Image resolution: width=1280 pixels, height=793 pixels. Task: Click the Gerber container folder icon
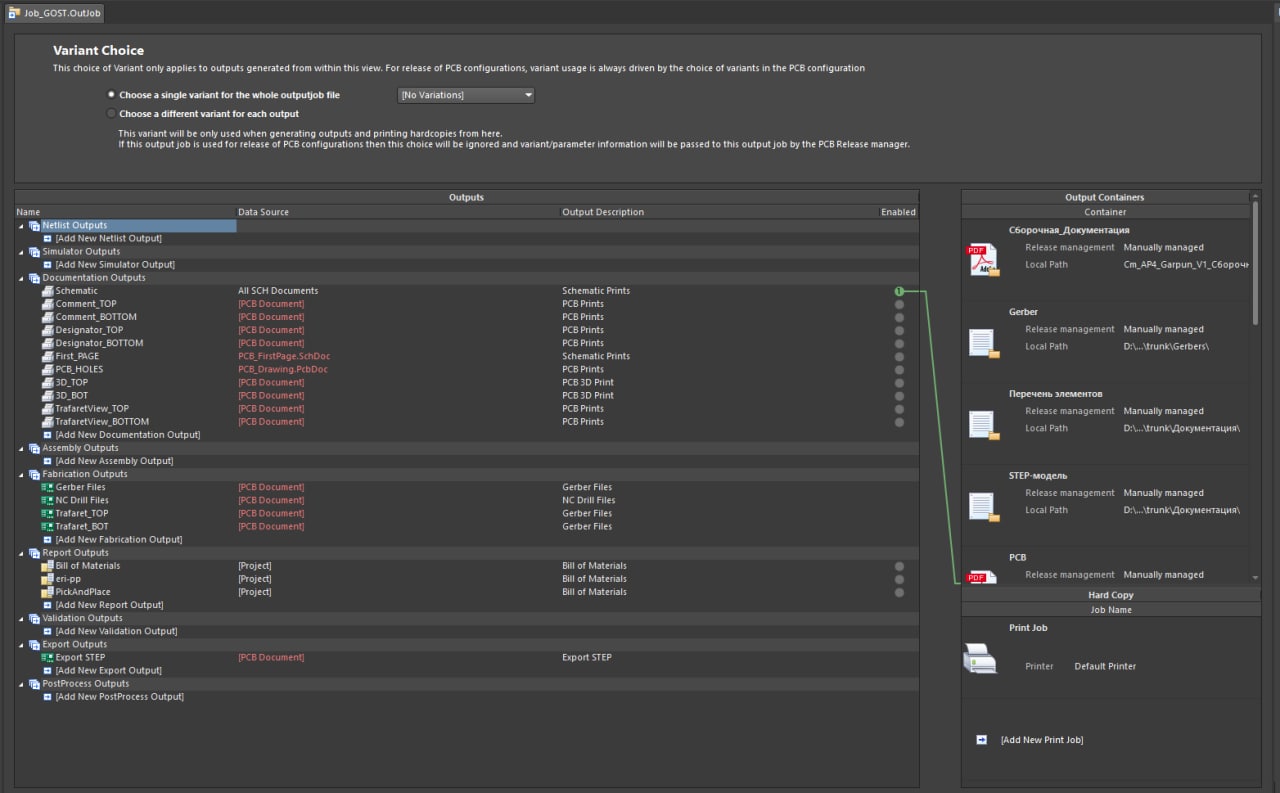[985, 343]
